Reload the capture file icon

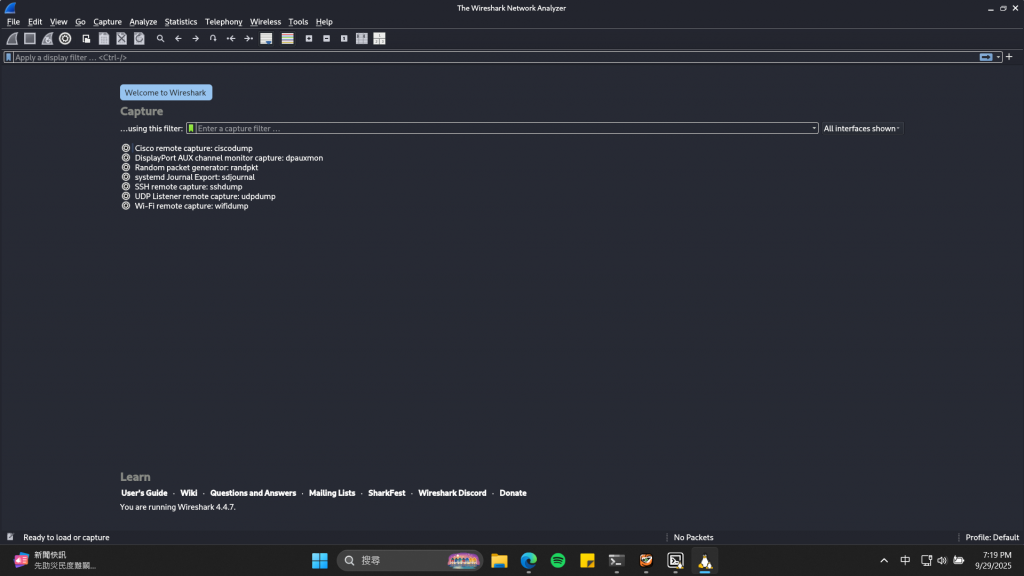pos(139,39)
